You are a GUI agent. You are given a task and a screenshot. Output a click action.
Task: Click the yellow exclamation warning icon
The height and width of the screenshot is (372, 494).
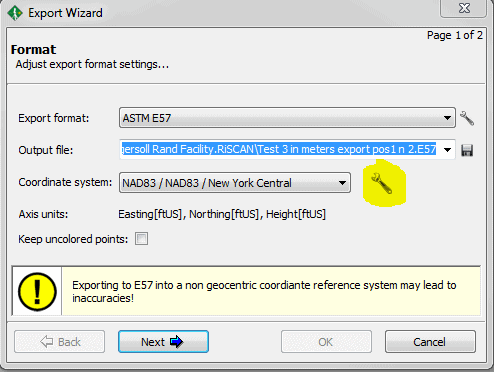point(37,291)
